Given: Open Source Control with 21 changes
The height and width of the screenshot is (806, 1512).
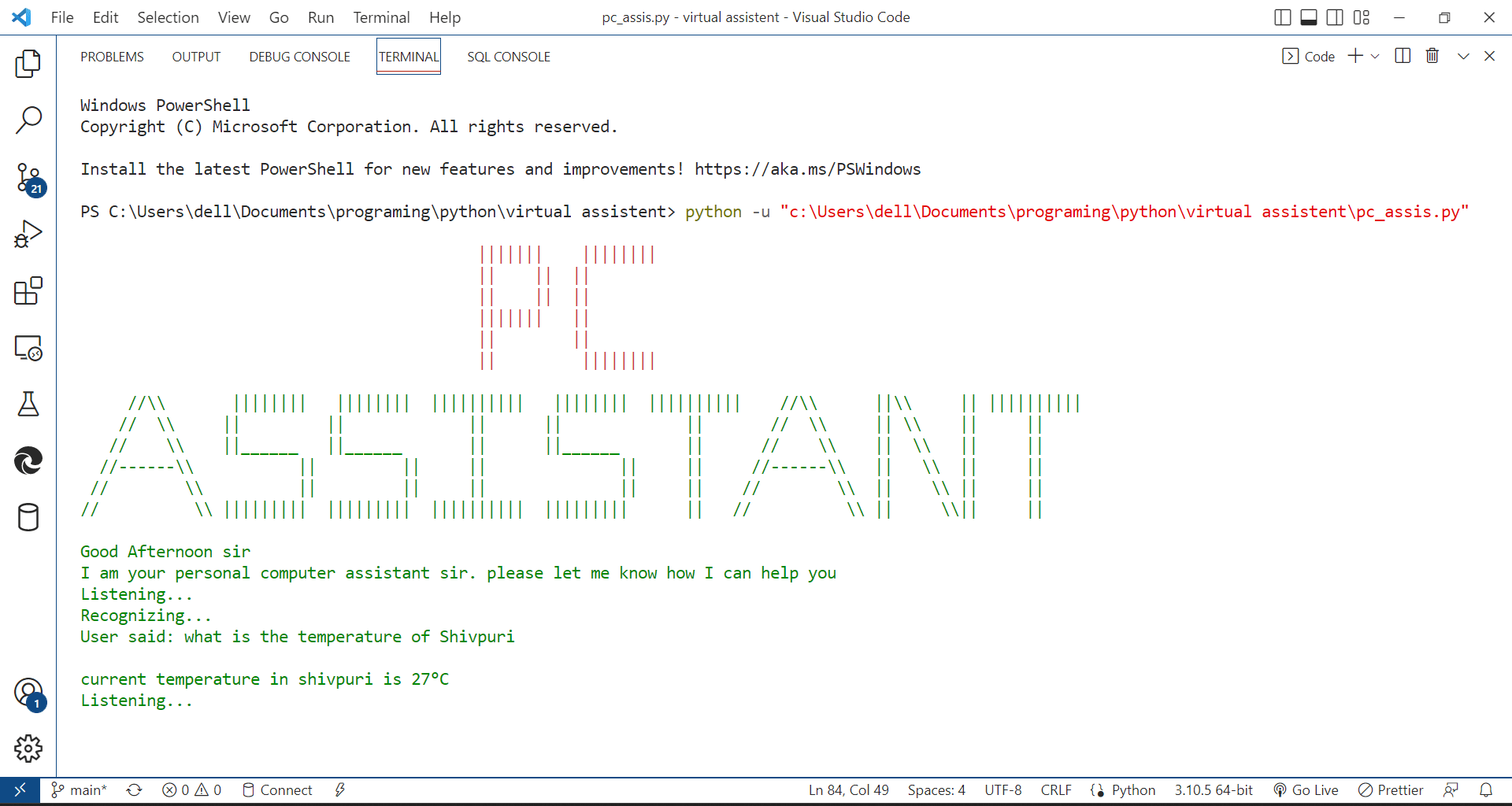Looking at the screenshot, I should [x=28, y=178].
